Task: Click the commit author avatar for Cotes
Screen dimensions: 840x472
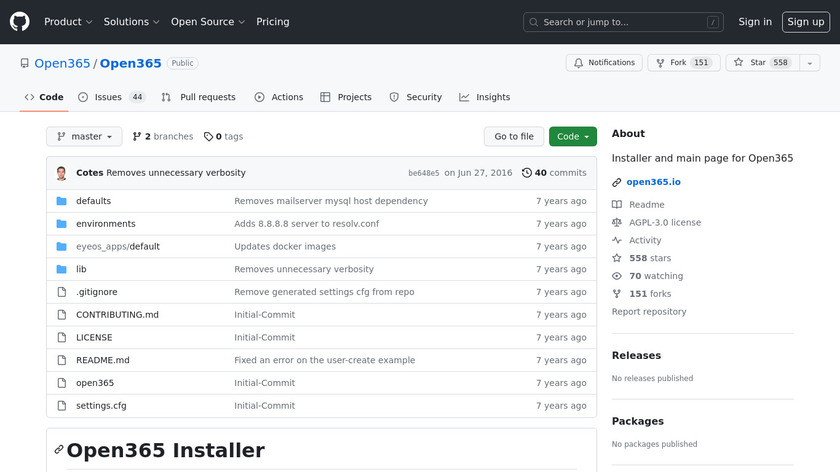Action: tap(62, 173)
